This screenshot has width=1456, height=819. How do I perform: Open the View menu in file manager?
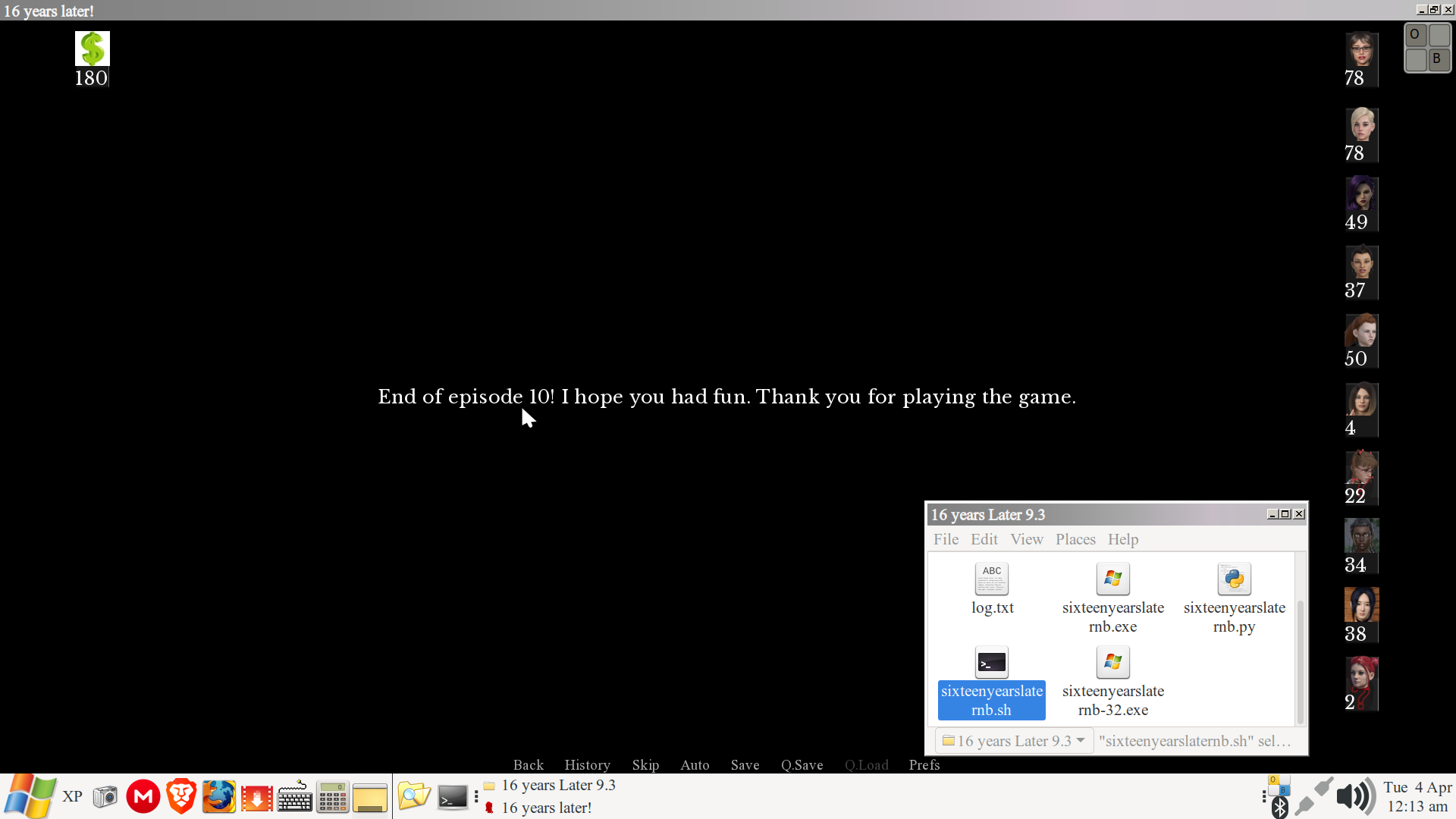click(x=1026, y=539)
